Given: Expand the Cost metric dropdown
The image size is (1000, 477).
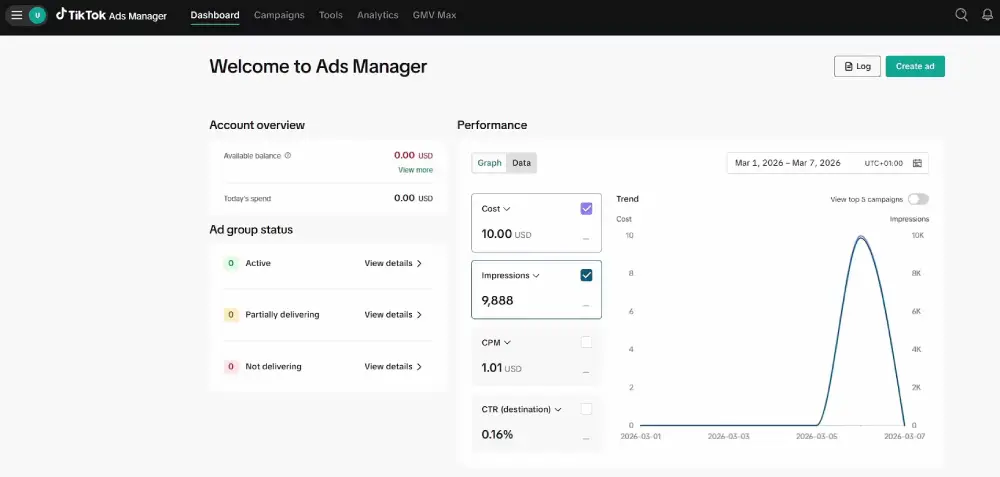Looking at the screenshot, I should (x=507, y=209).
